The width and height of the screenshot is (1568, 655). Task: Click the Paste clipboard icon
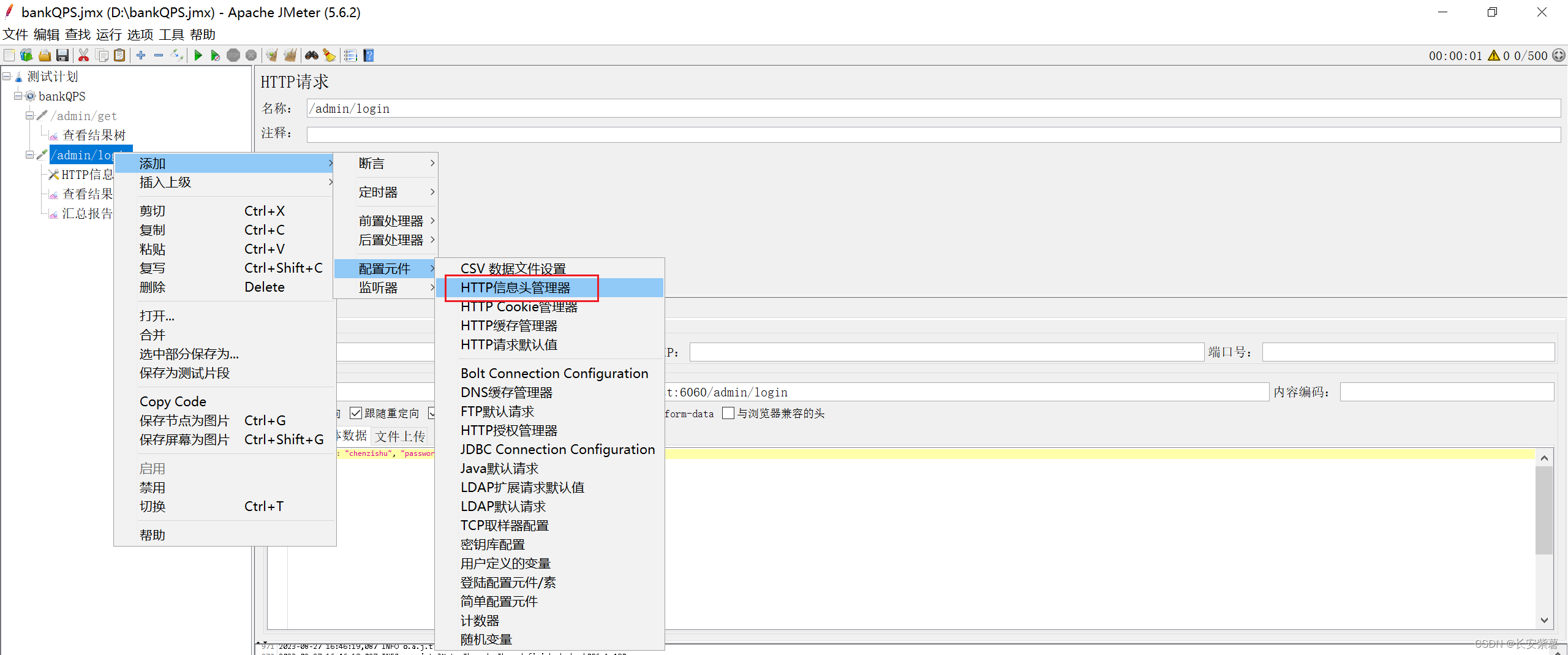pos(119,56)
